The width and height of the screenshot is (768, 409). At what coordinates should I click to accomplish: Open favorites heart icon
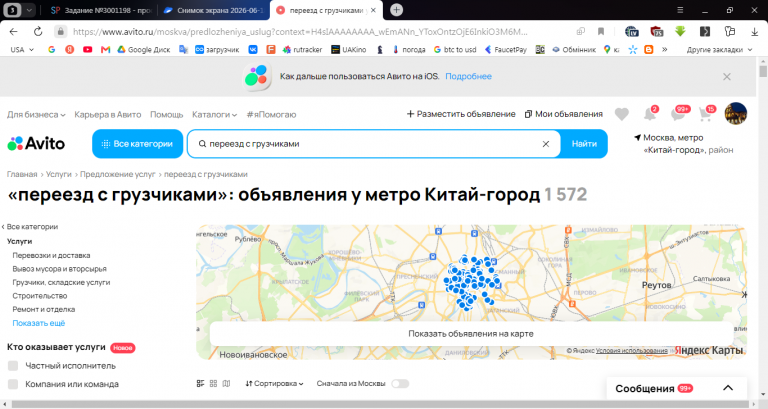622,114
